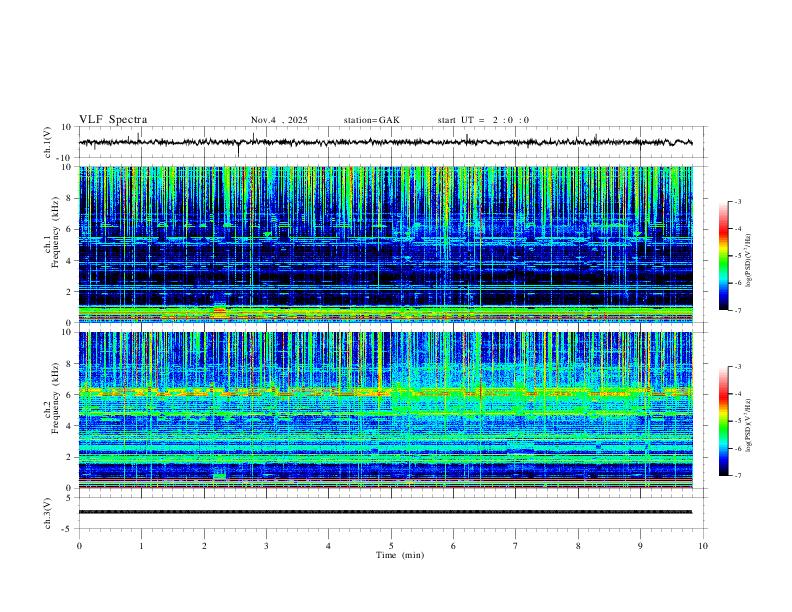
Task: Select the "start UT = 2 :0 :0" text
Action: 483,120
